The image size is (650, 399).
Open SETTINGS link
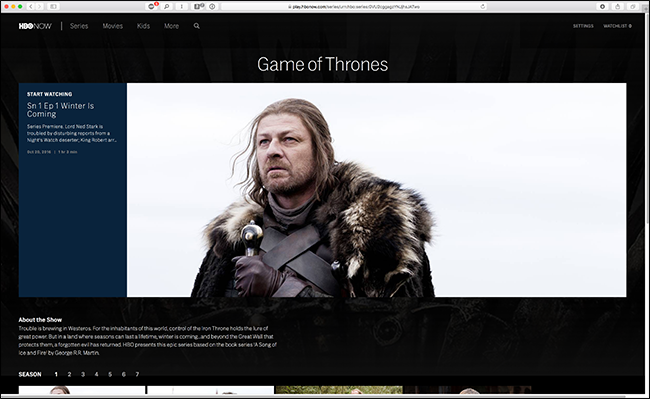coord(583,26)
